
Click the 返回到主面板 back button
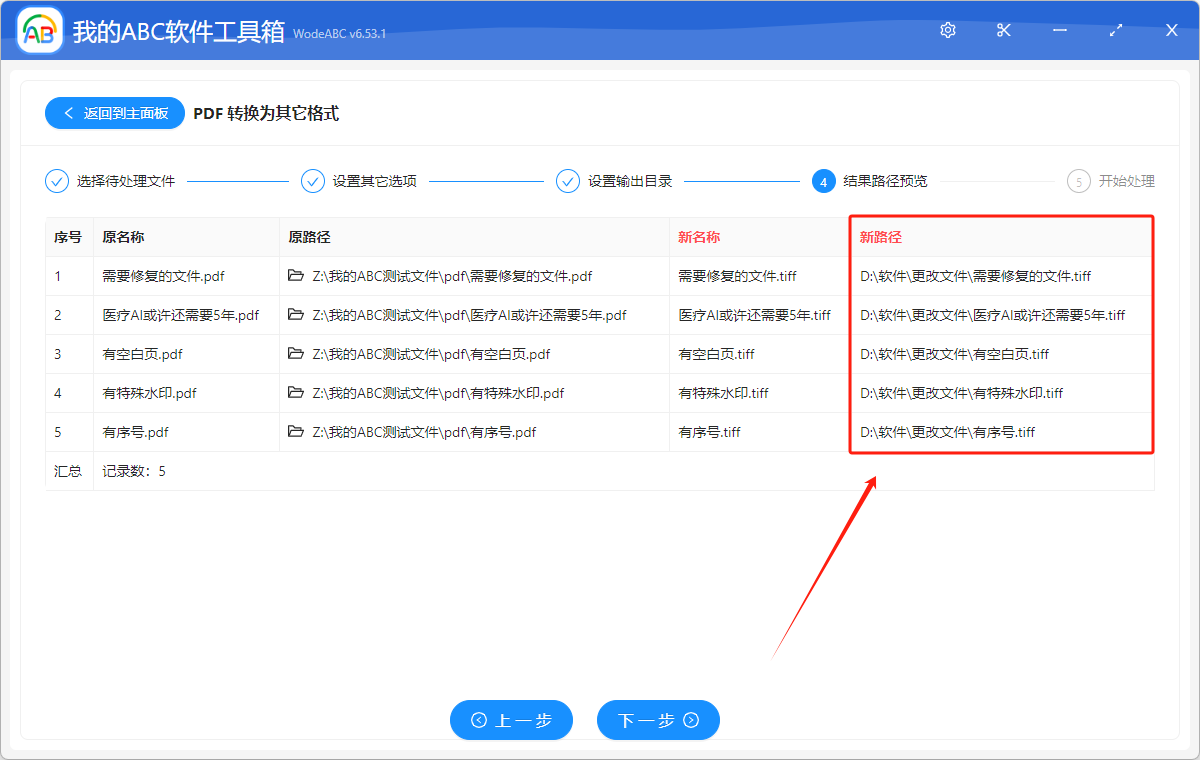pos(114,113)
